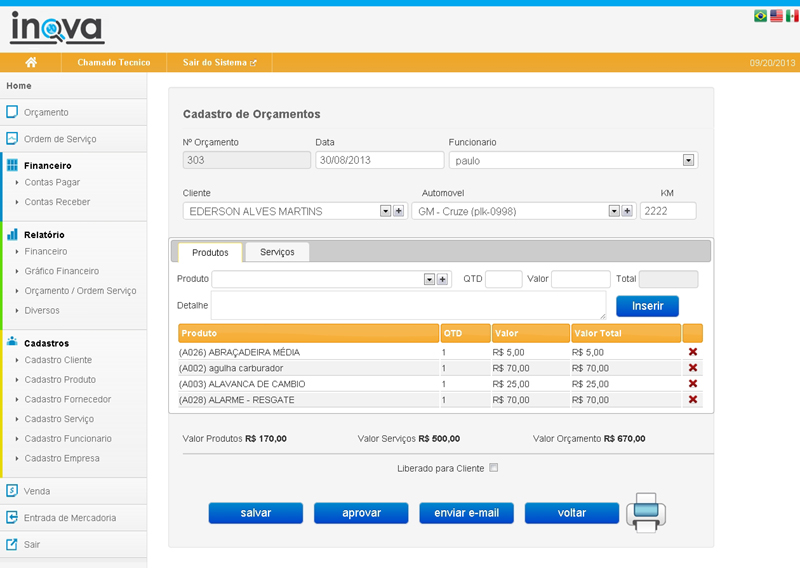Image resolution: width=800 pixels, height=568 pixels.
Task: Click the enviar e-mail button
Action: (x=466, y=513)
